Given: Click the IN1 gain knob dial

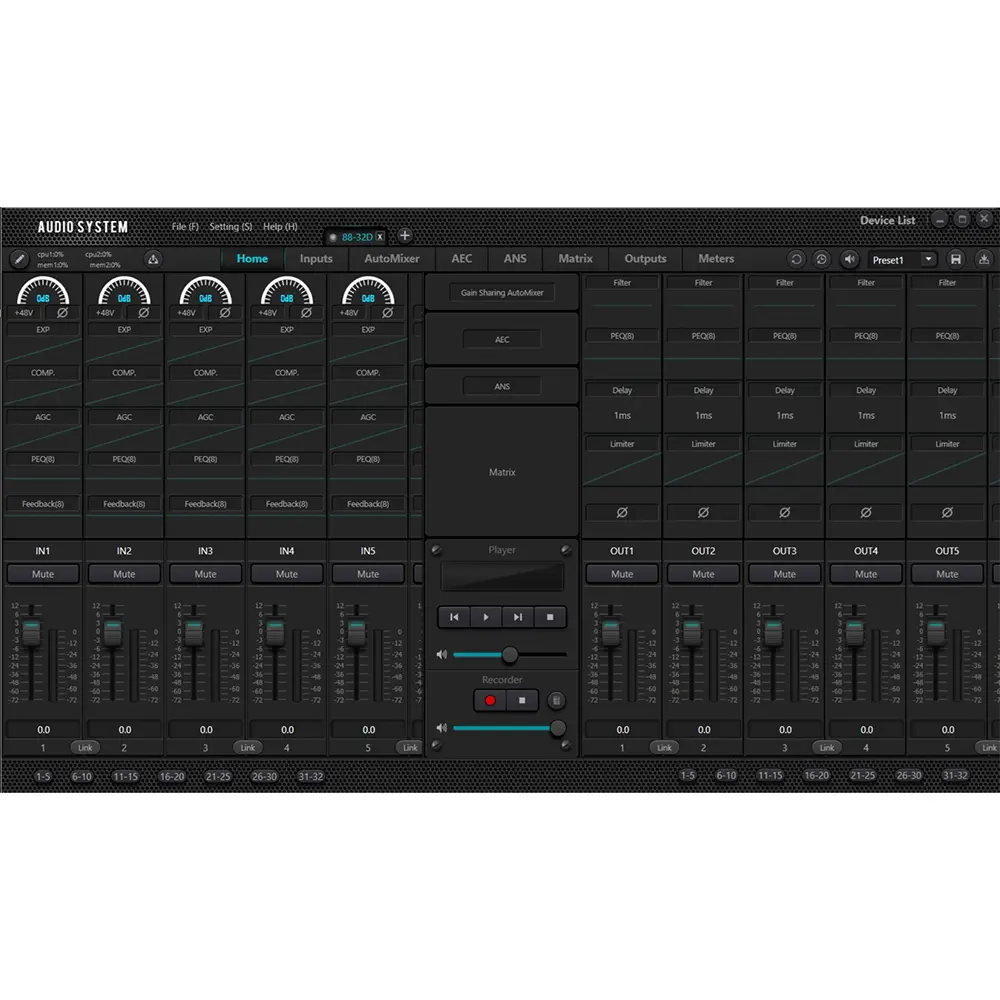Looking at the screenshot, I should click(x=43, y=291).
